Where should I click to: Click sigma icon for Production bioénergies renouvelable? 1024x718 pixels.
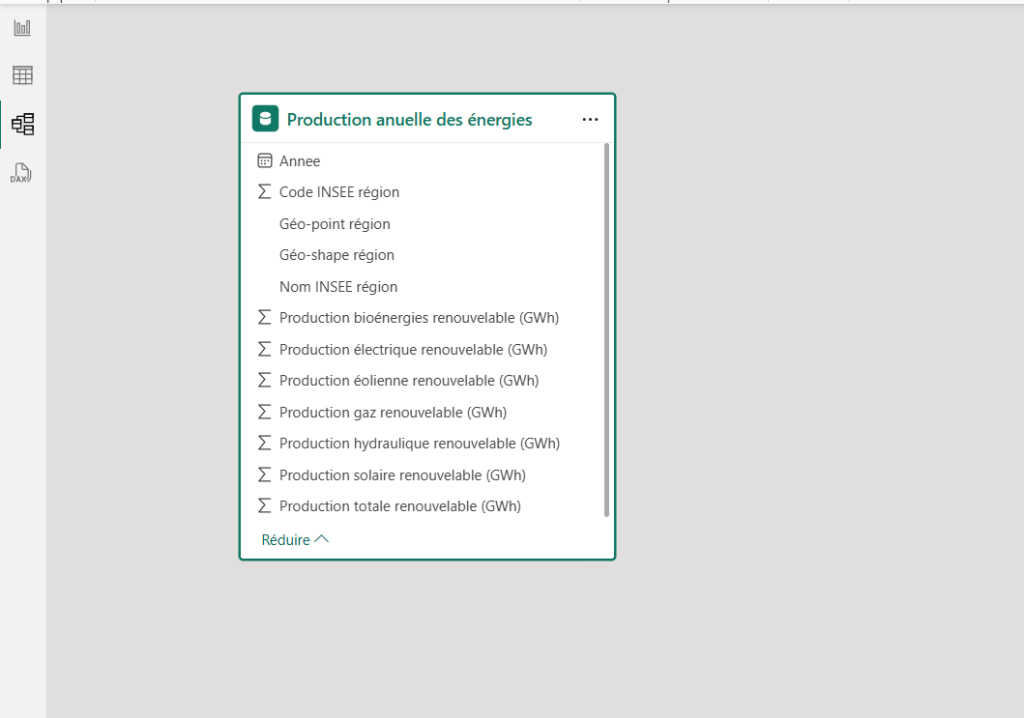[264, 318]
